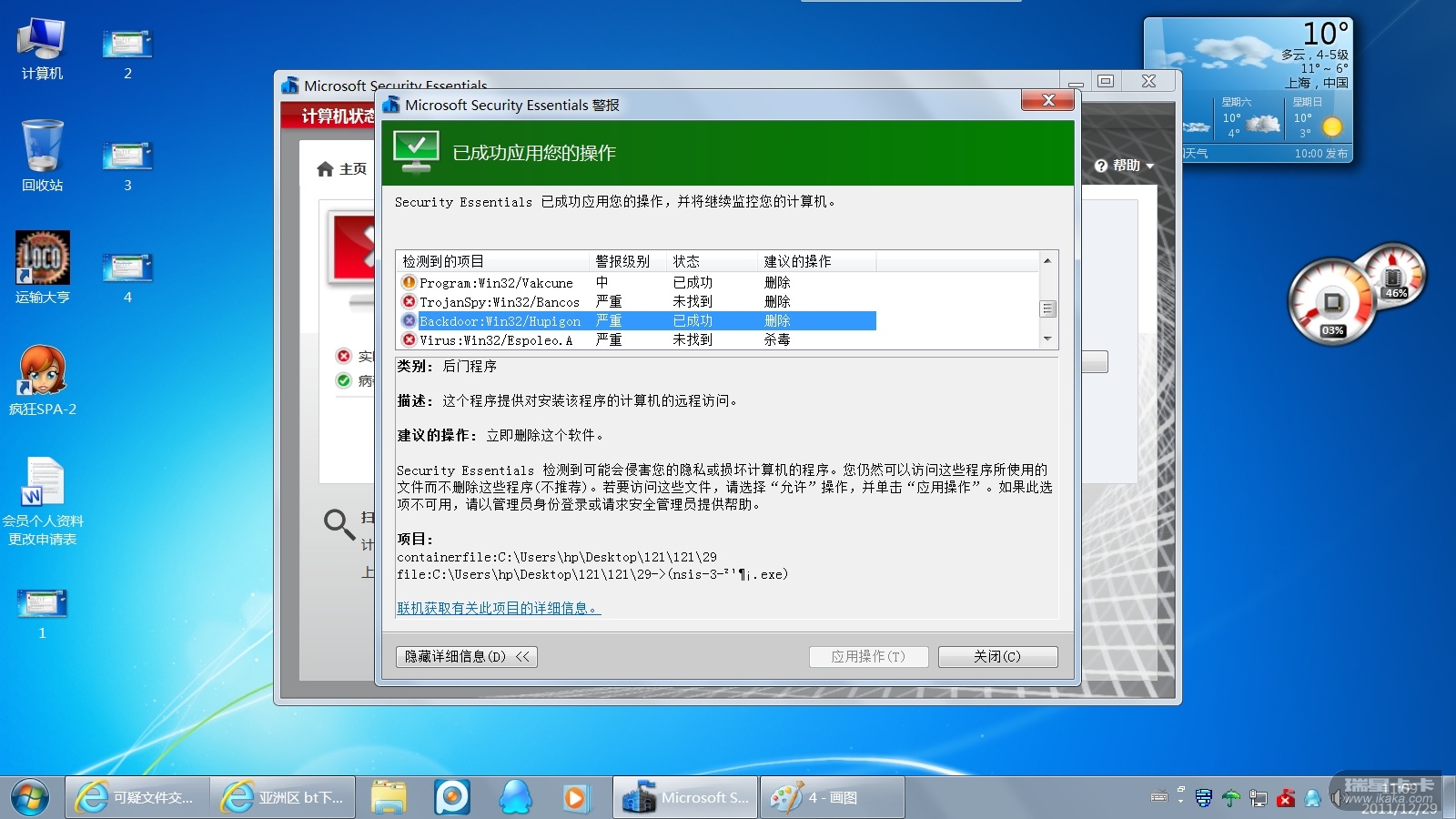Sort by the 检测到的项目 column header

coord(493,261)
